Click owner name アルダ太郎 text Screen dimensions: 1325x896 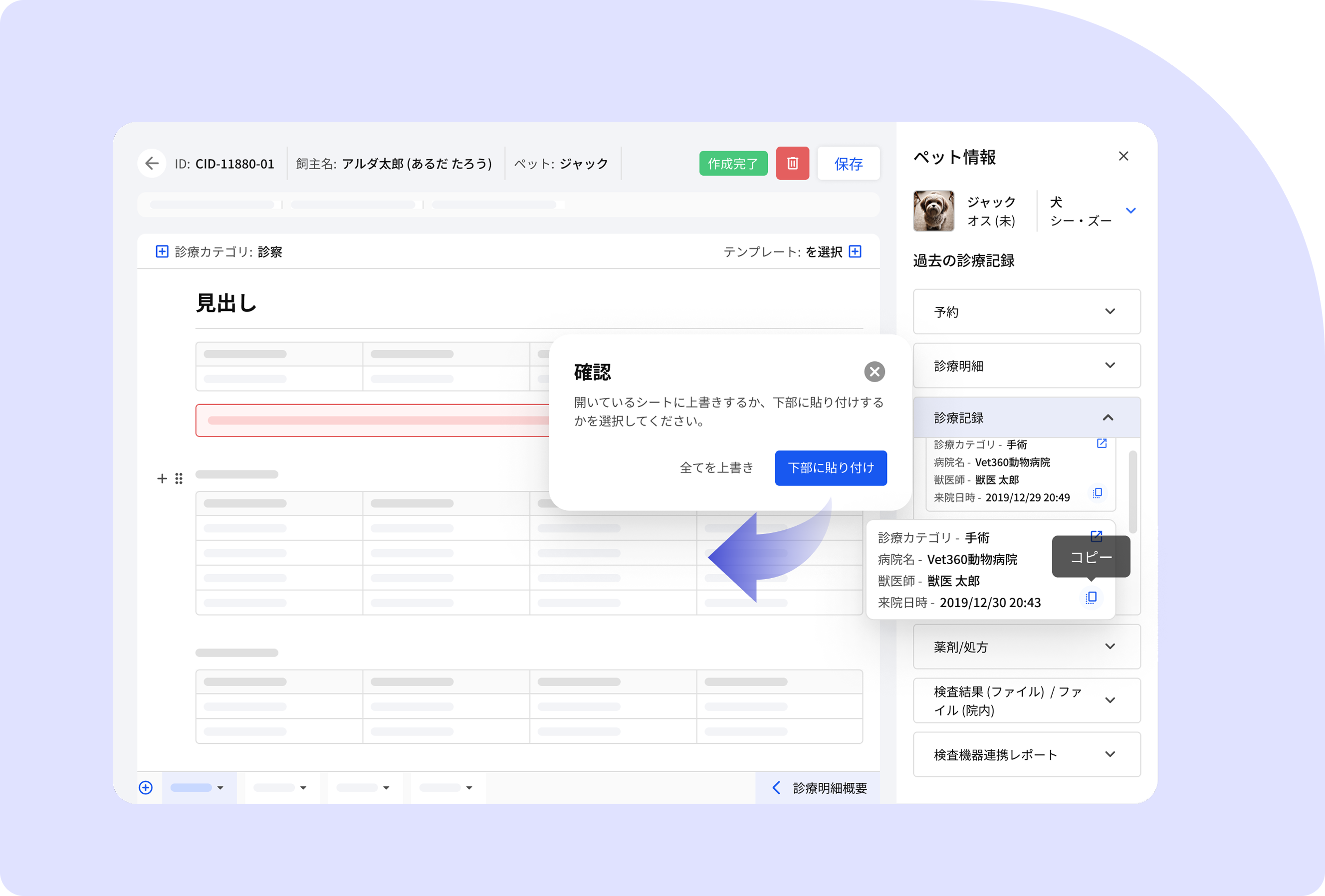point(417,164)
